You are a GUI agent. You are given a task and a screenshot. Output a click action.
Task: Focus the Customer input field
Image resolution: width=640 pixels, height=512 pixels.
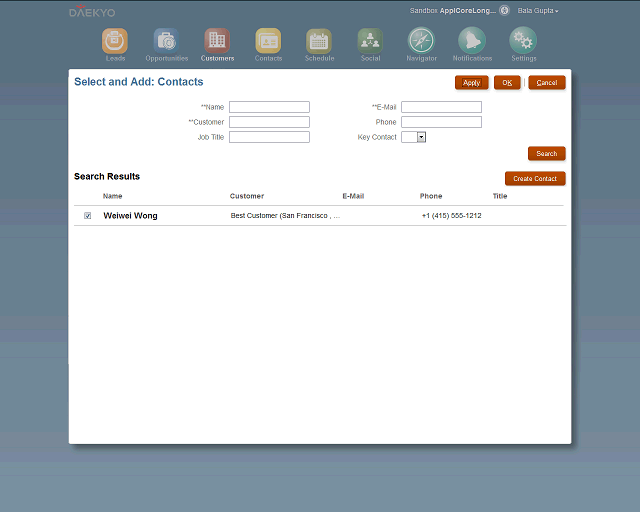269,122
